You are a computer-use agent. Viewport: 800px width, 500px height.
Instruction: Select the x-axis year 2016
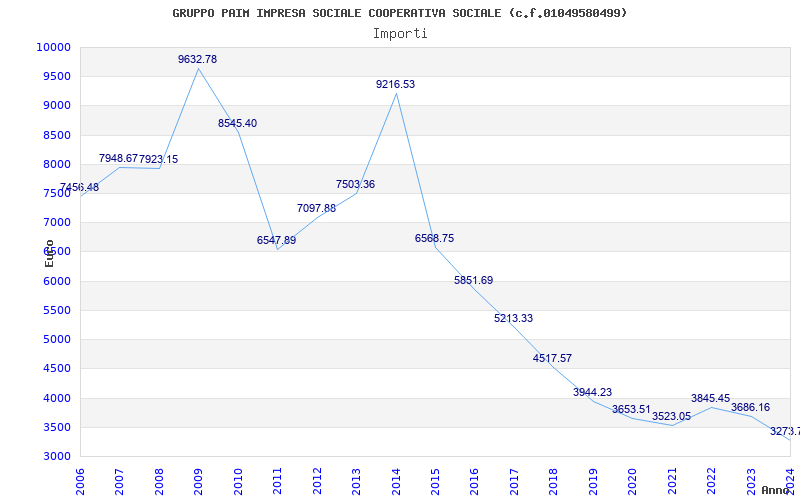point(474,481)
